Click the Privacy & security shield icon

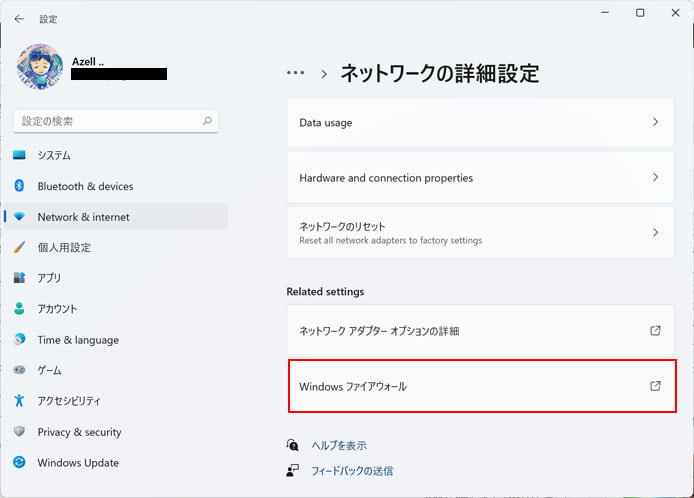[19, 431]
